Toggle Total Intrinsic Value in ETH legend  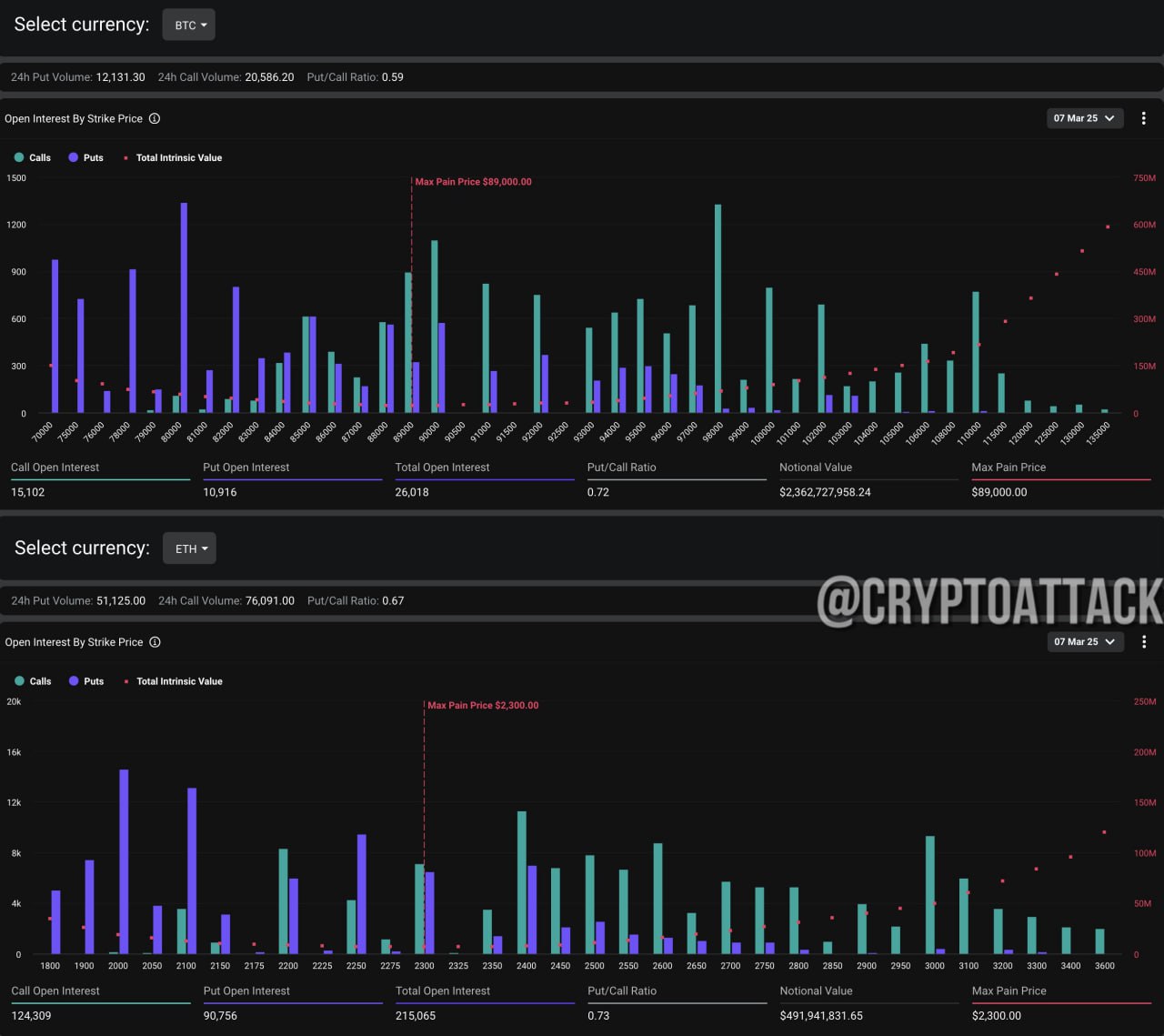point(173,681)
